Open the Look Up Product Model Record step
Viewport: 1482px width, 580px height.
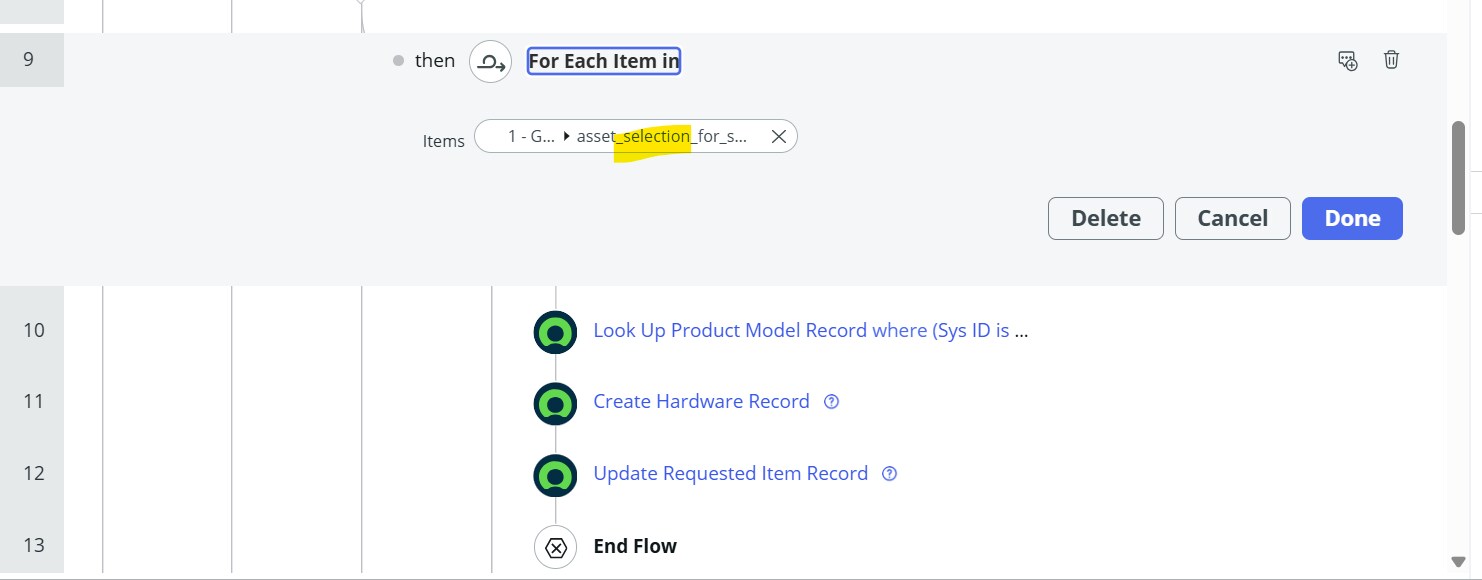click(x=811, y=330)
